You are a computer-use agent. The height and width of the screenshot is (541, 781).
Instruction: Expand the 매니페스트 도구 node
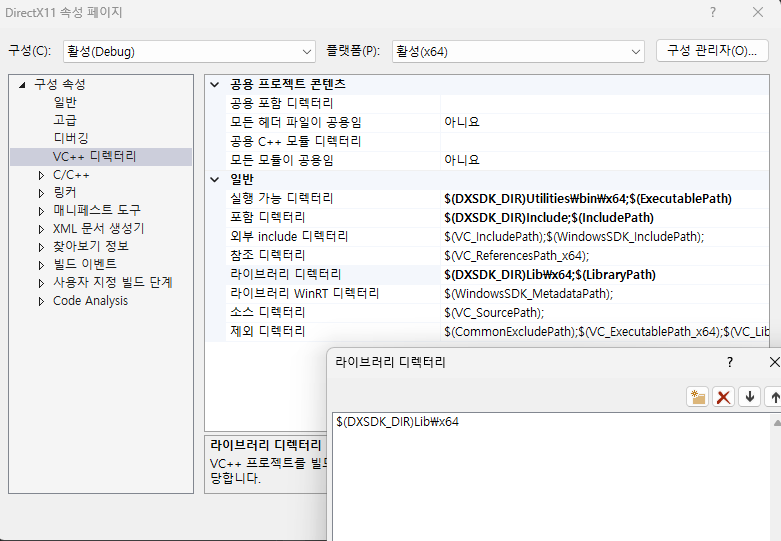coord(41,211)
